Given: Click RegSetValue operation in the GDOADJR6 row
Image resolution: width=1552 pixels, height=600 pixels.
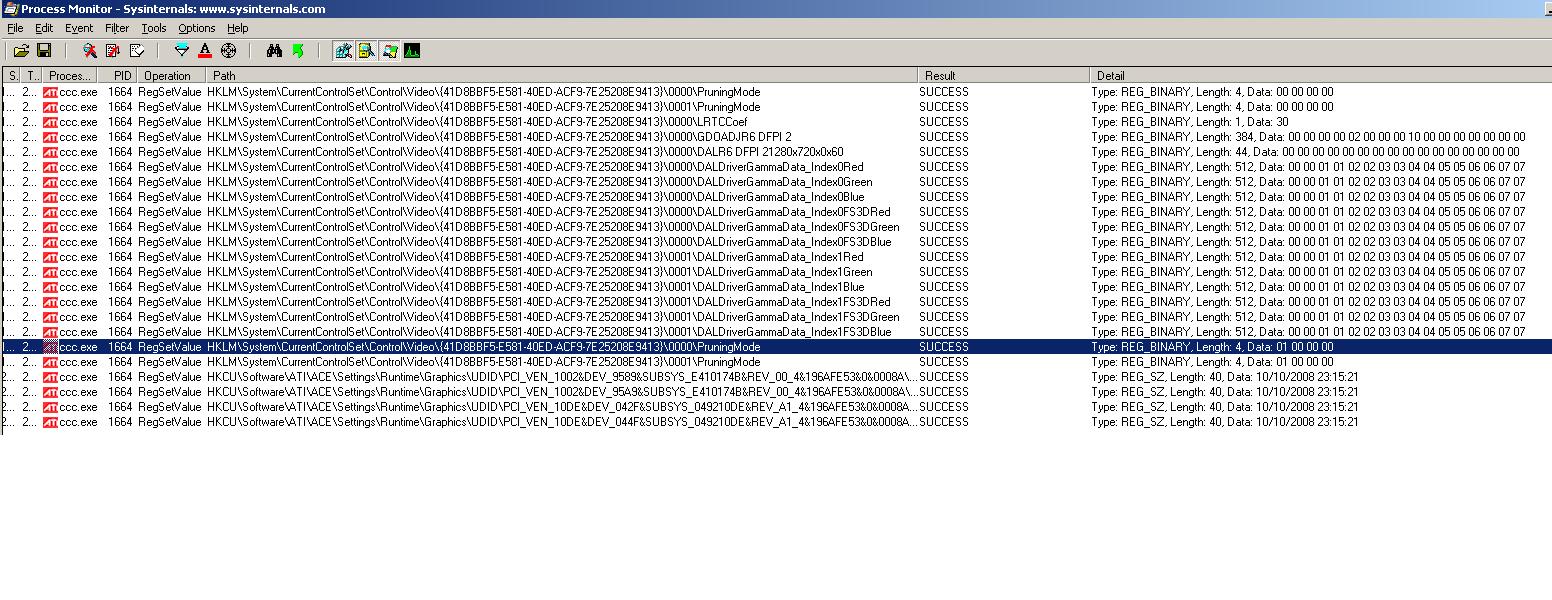Looking at the screenshot, I should click(169, 137).
